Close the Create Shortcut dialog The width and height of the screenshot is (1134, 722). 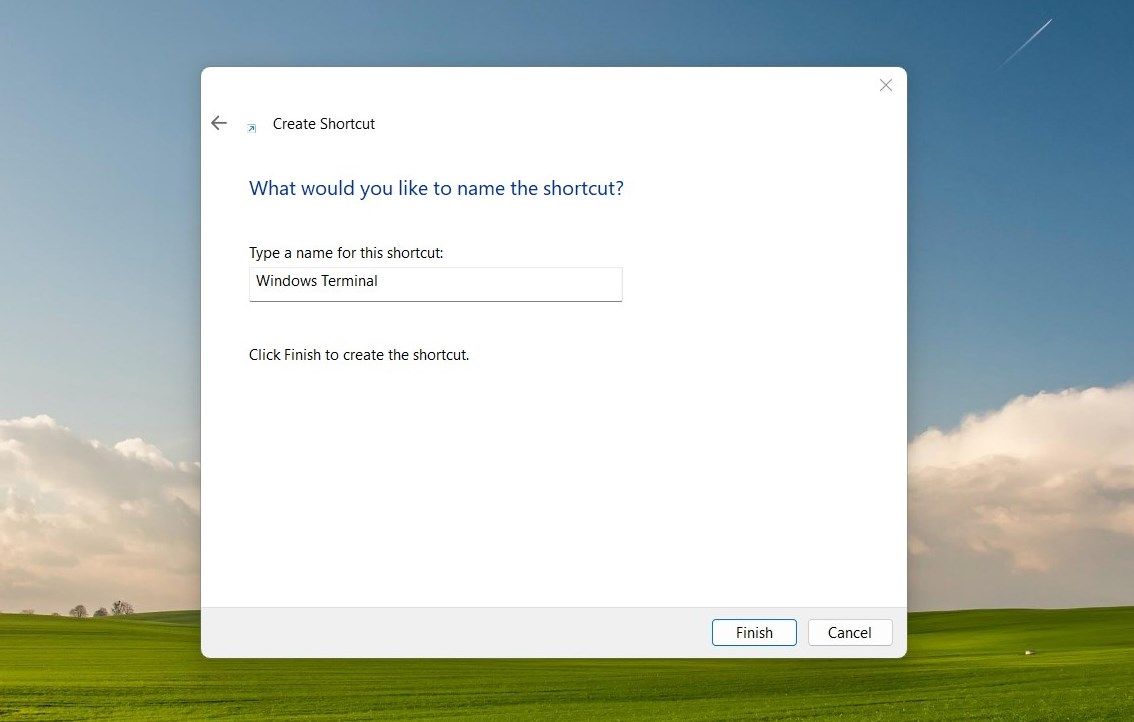885,85
